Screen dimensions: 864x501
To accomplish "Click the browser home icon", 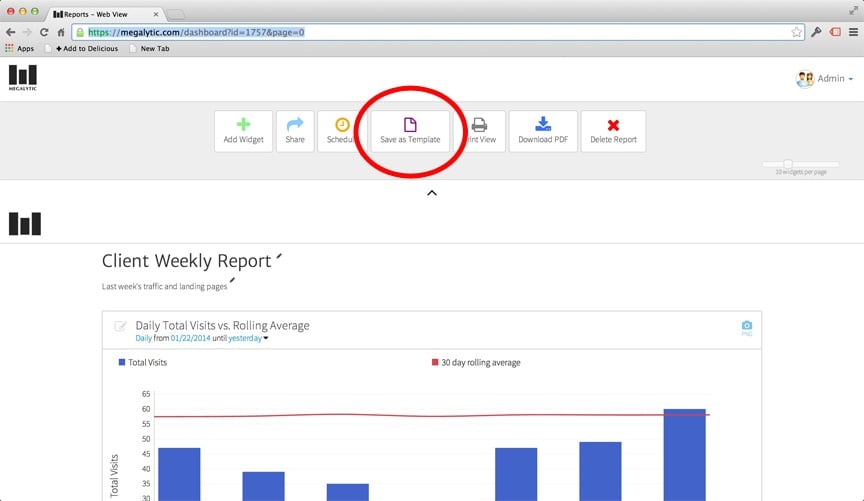I will 61,32.
